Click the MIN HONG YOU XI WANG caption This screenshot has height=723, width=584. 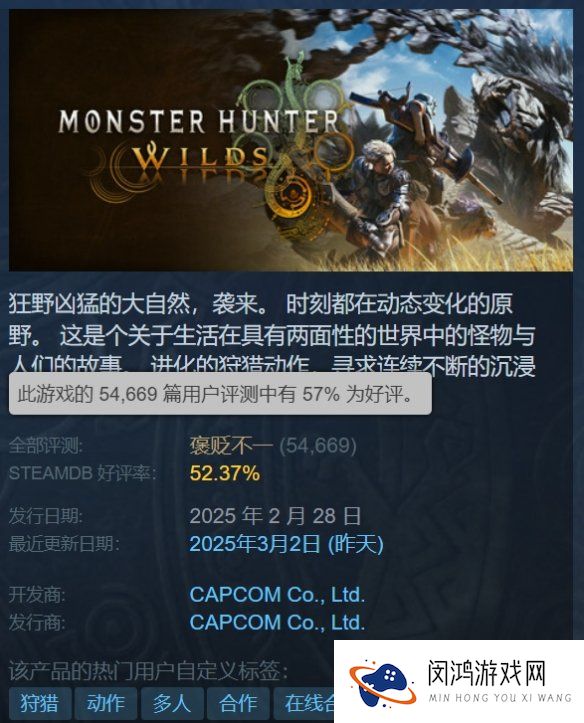tap(500, 698)
